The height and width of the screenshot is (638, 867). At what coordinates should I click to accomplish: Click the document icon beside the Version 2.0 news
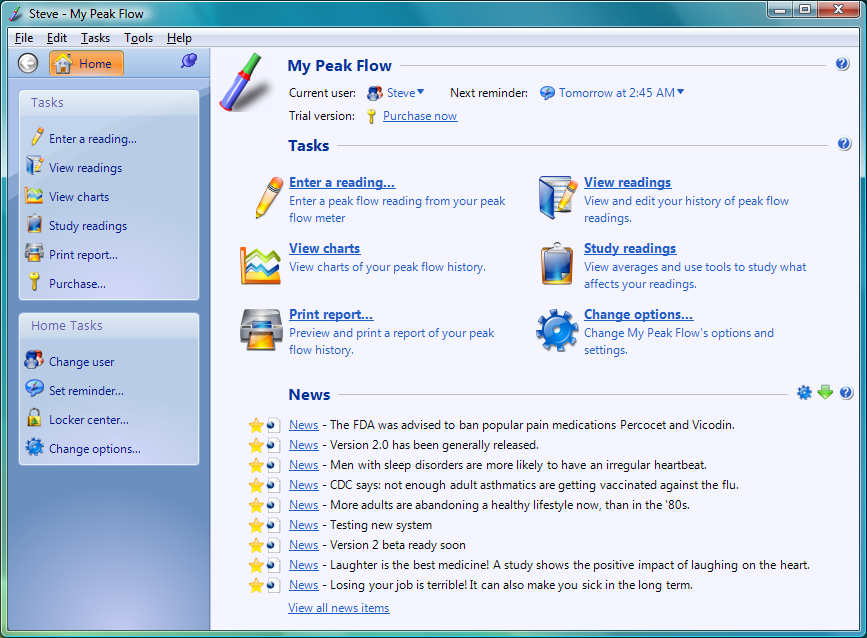coord(273,445)
